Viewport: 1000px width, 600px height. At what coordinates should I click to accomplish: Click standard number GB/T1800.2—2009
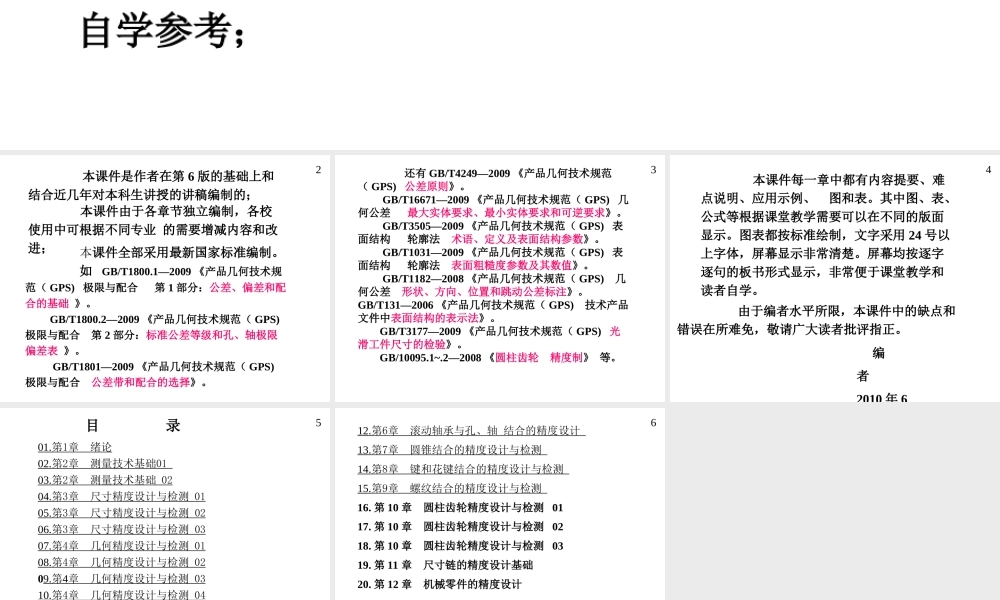click(x=94, y=319)
